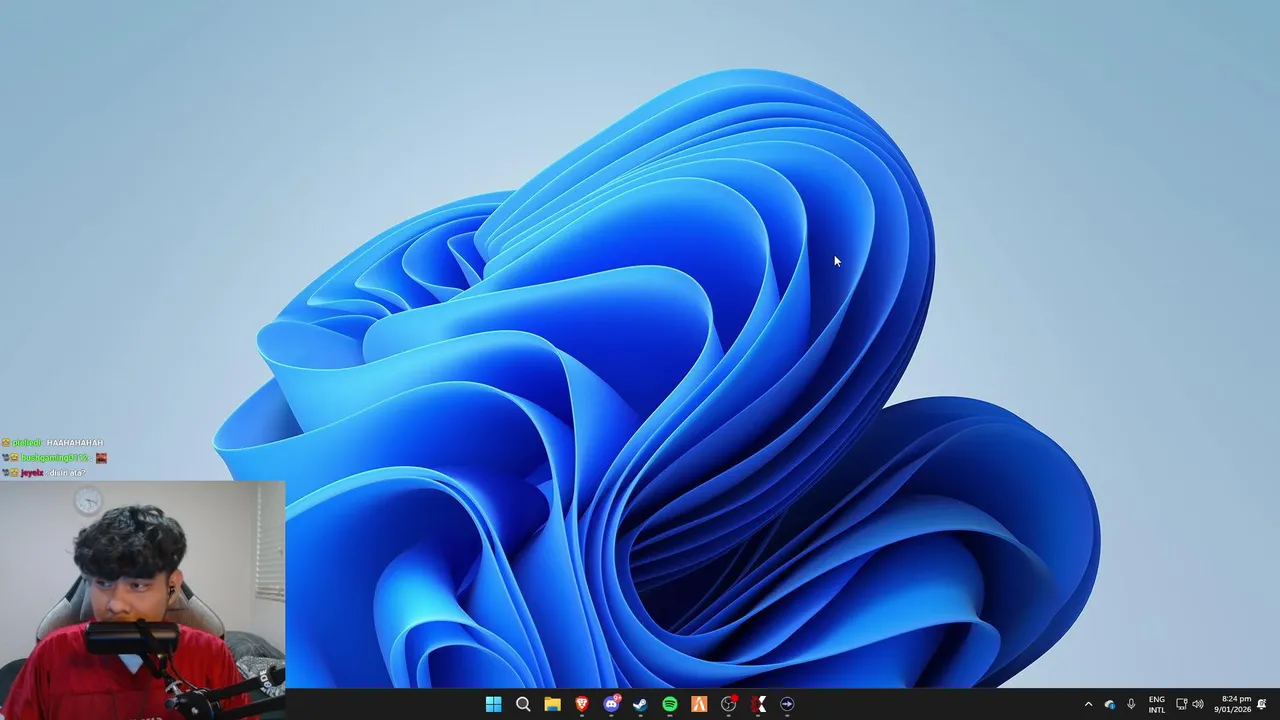
Task: Open Spotify from the taskbar
Action: tap(670, 704)
